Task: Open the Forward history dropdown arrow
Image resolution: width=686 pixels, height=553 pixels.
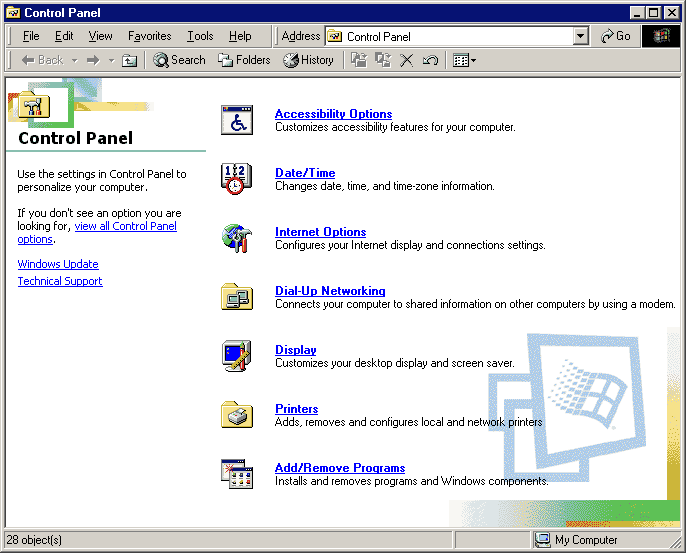Action: pos(112,60)
